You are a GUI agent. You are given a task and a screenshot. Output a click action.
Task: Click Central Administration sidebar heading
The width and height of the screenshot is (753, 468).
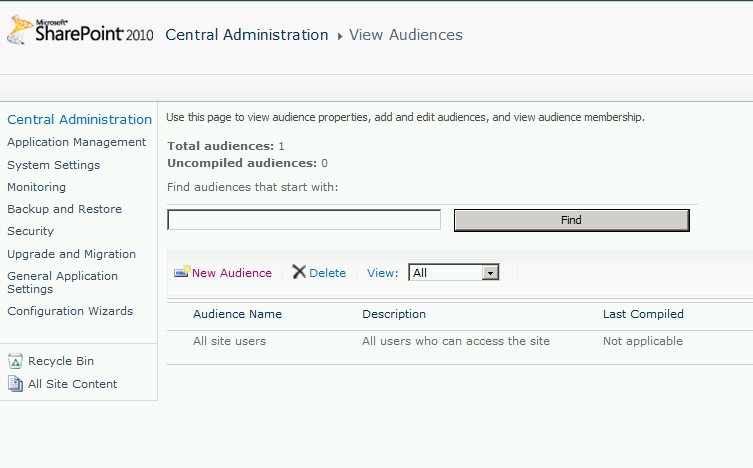pos(79,120)
